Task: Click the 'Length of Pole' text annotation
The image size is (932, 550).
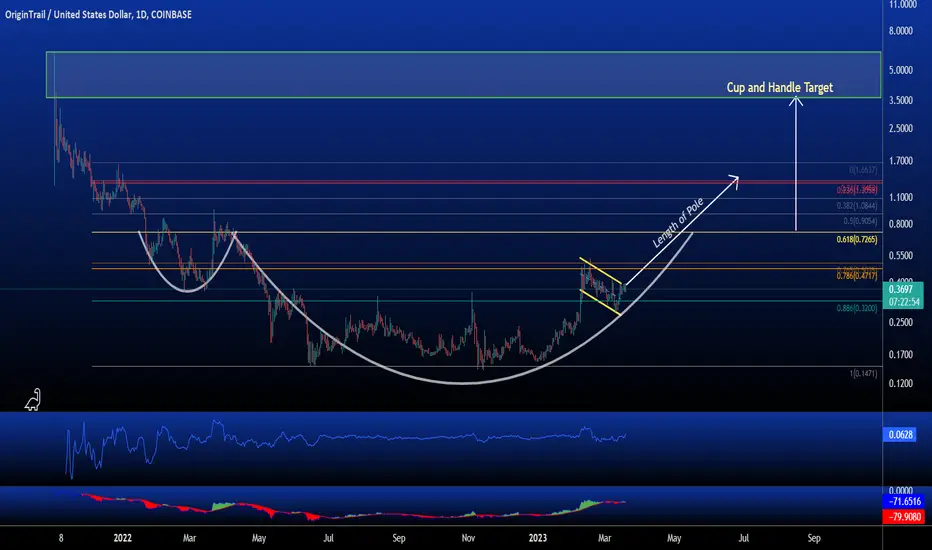Action: [x=678, y=222]
